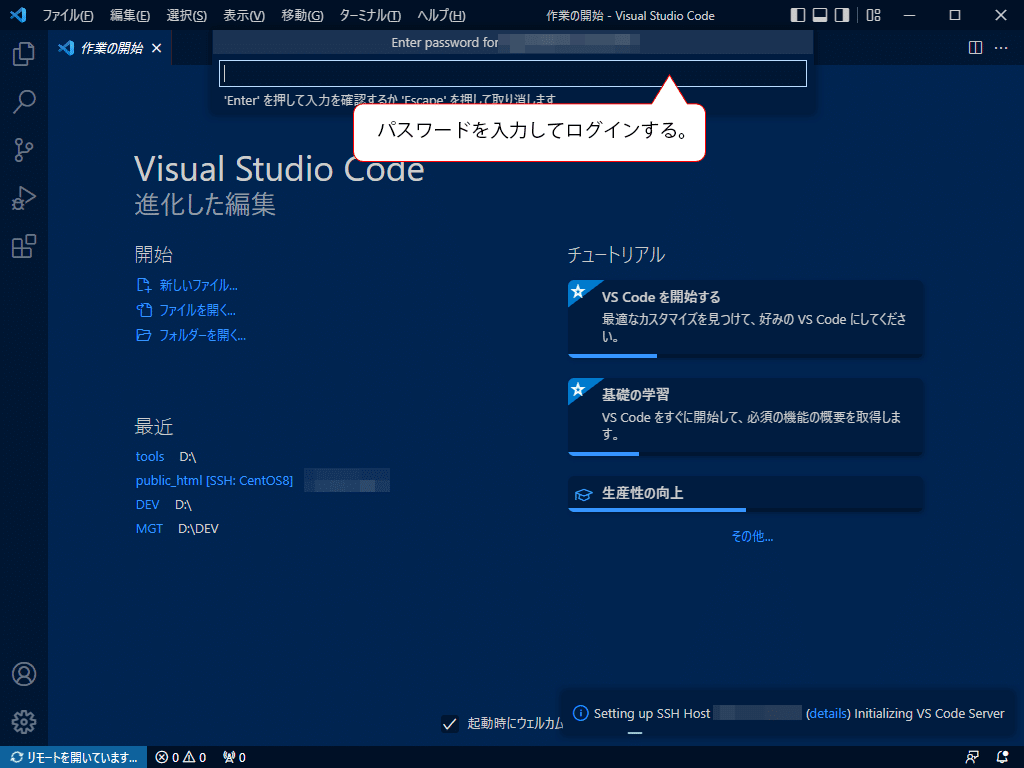
Task: Click the 生産性の向上 progress bar
Action: (x=745, y=509)
